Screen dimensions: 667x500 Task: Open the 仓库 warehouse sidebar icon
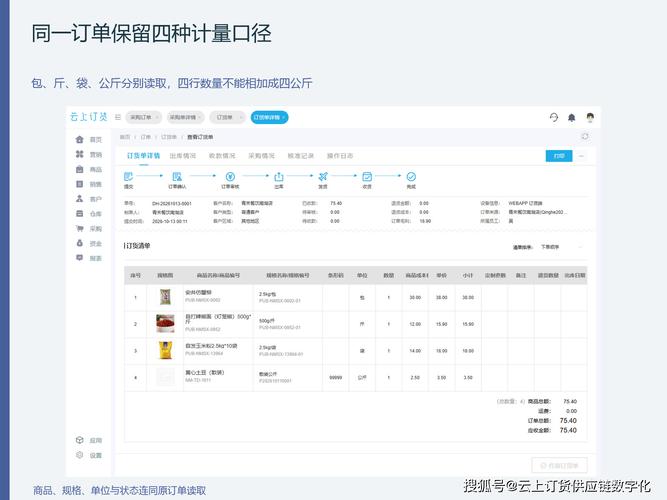tap(80, 214)
